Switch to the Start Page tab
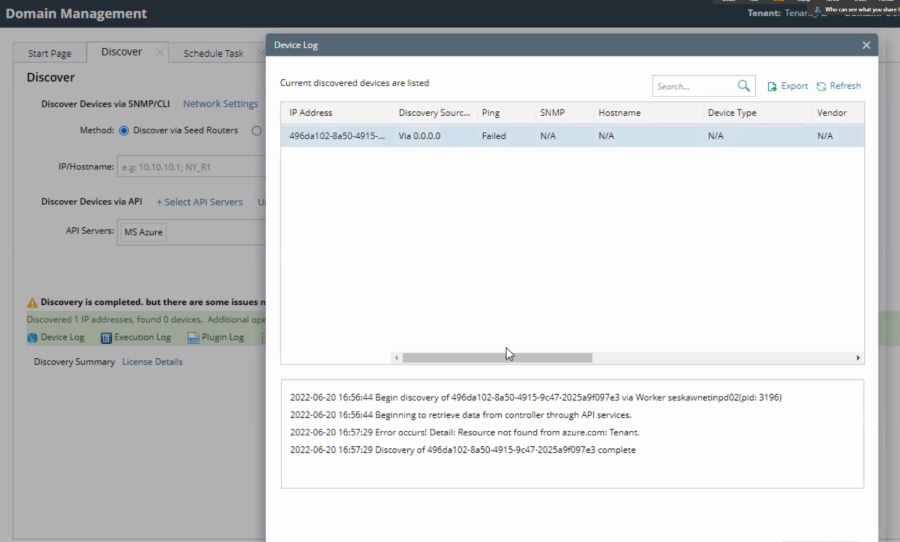 pyautogui.click(x=49, y=53)
